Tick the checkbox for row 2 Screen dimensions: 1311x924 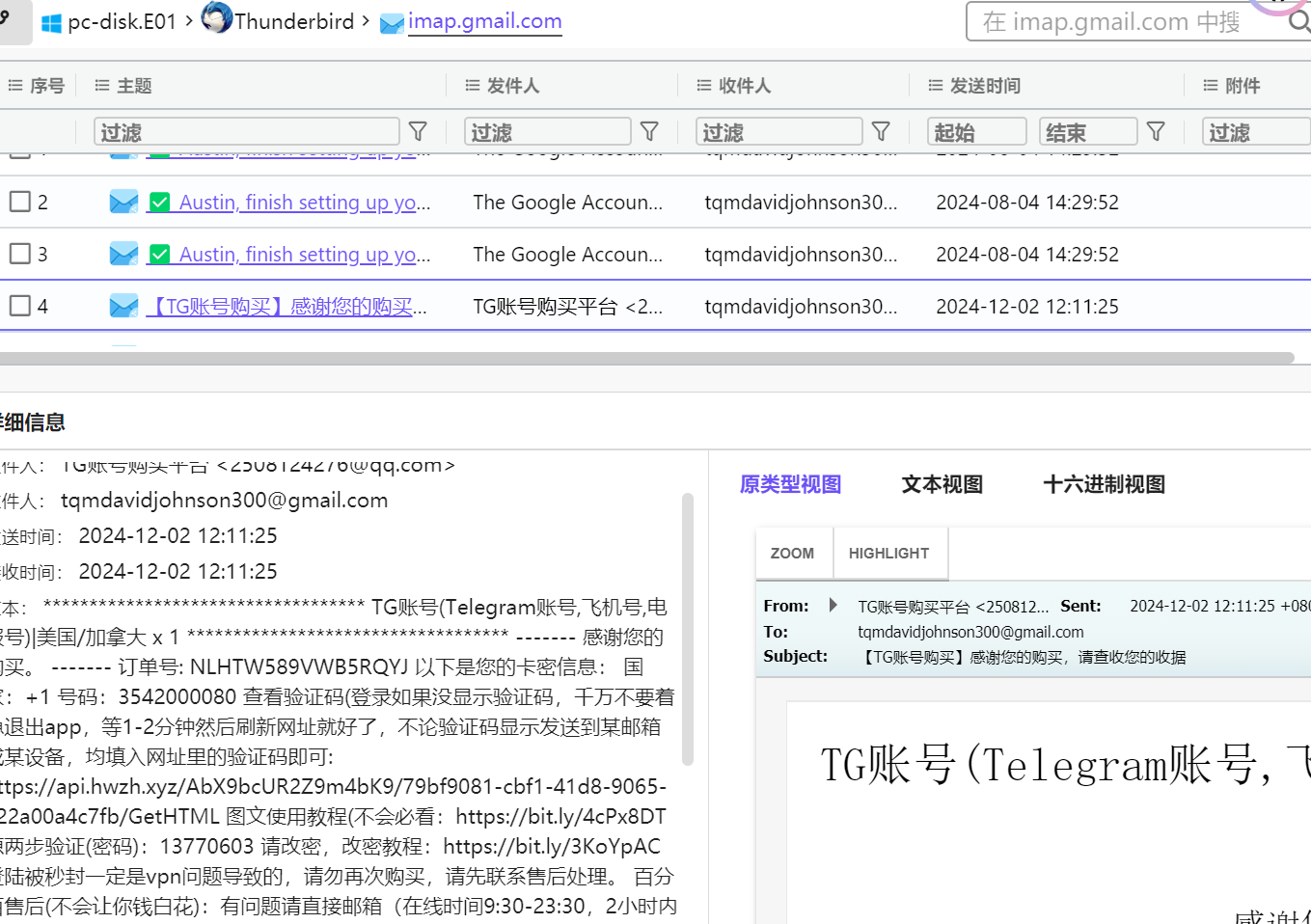(x=20, y=202)
